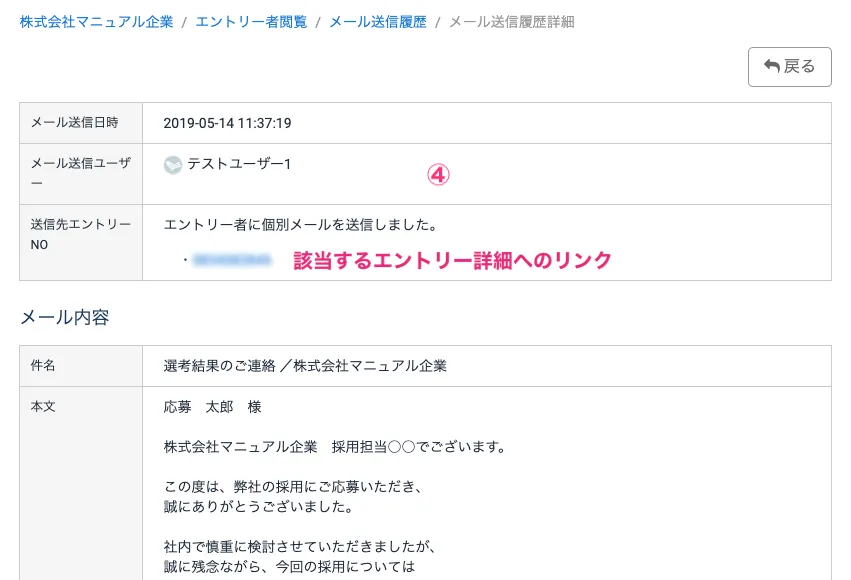
Task: Click the エントリー者に個別メールを送信しました text
Action: [300, 225]
